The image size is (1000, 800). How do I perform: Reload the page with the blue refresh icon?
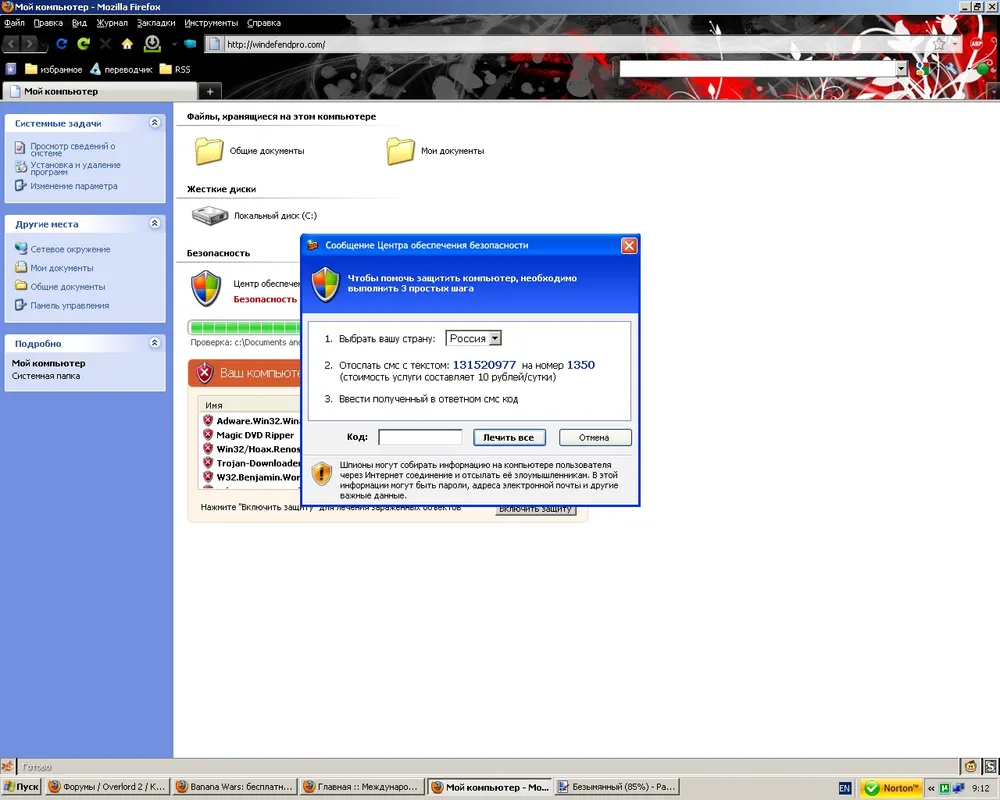(x=61, y=44)
